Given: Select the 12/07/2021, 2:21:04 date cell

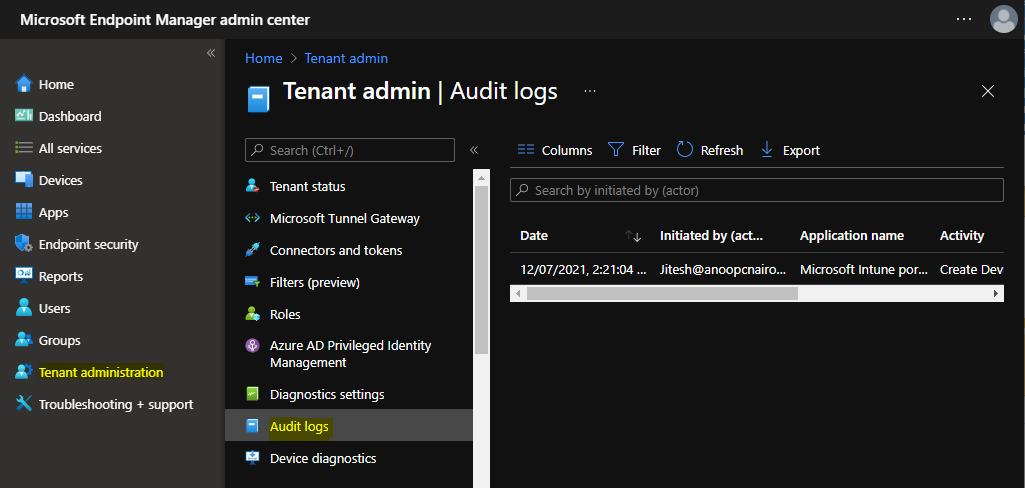Looking at the screenshot, I should click(583, 269).
